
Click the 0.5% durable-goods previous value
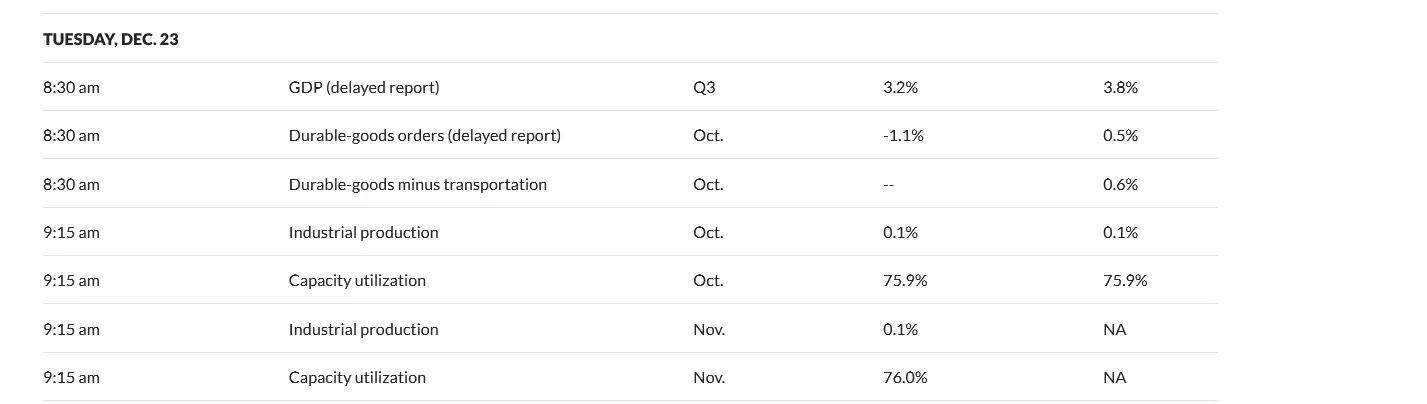pyautogui.click(x=1120, y=135)
